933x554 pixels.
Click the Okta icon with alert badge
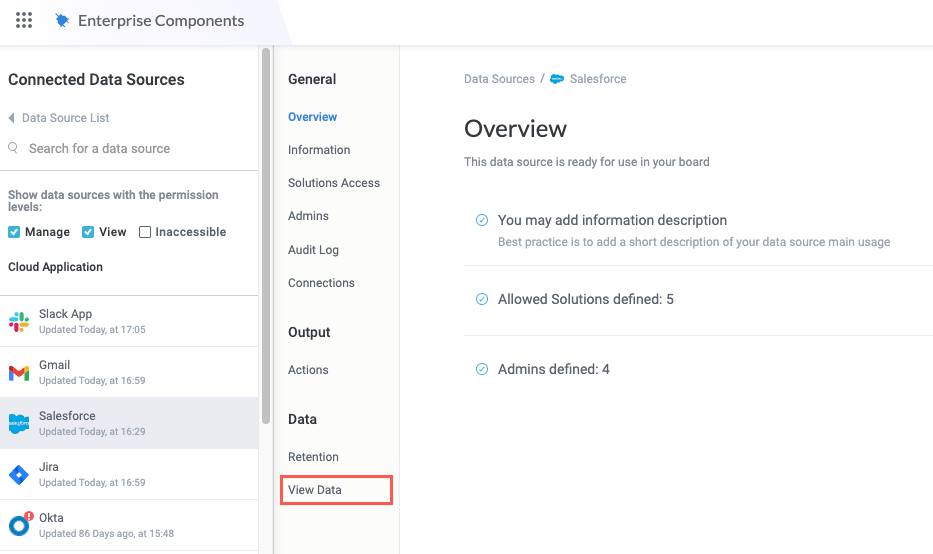pos(20,525)
